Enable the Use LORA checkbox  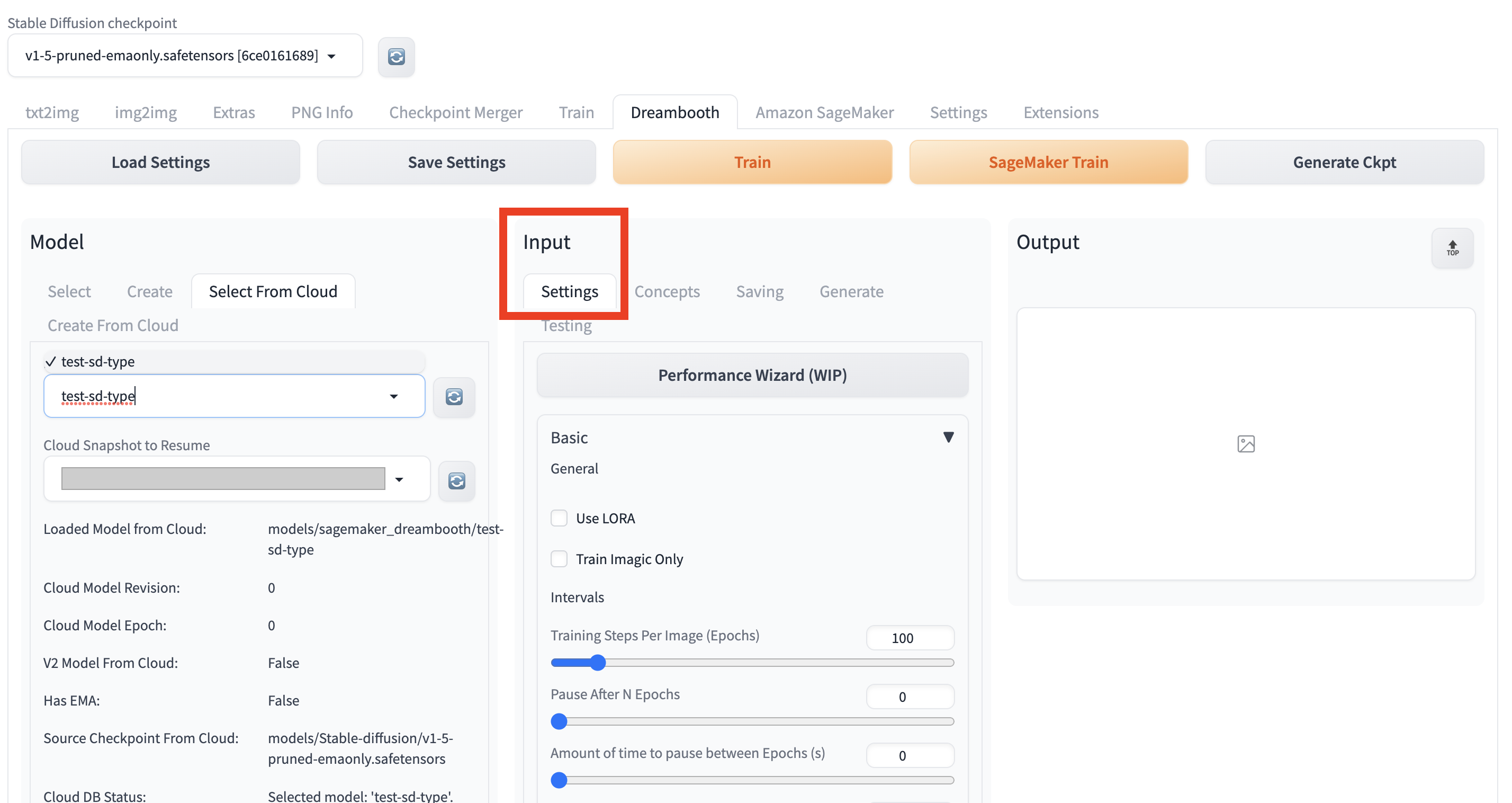point(559,518)
